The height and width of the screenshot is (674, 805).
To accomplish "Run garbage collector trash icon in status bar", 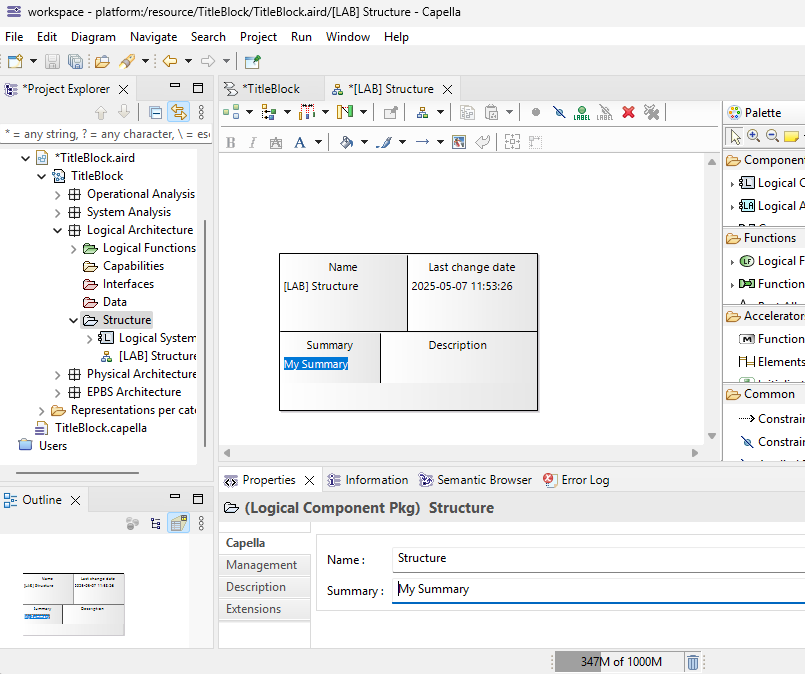I will tap(693, 662).
